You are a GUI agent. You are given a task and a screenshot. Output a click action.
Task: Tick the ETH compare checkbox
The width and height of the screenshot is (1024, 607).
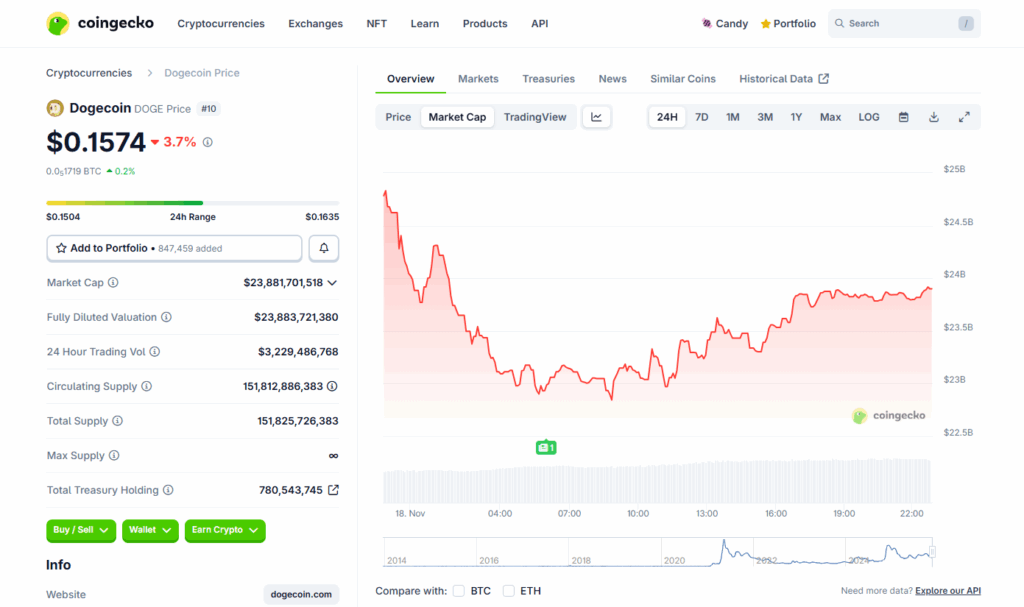point(509,591)
